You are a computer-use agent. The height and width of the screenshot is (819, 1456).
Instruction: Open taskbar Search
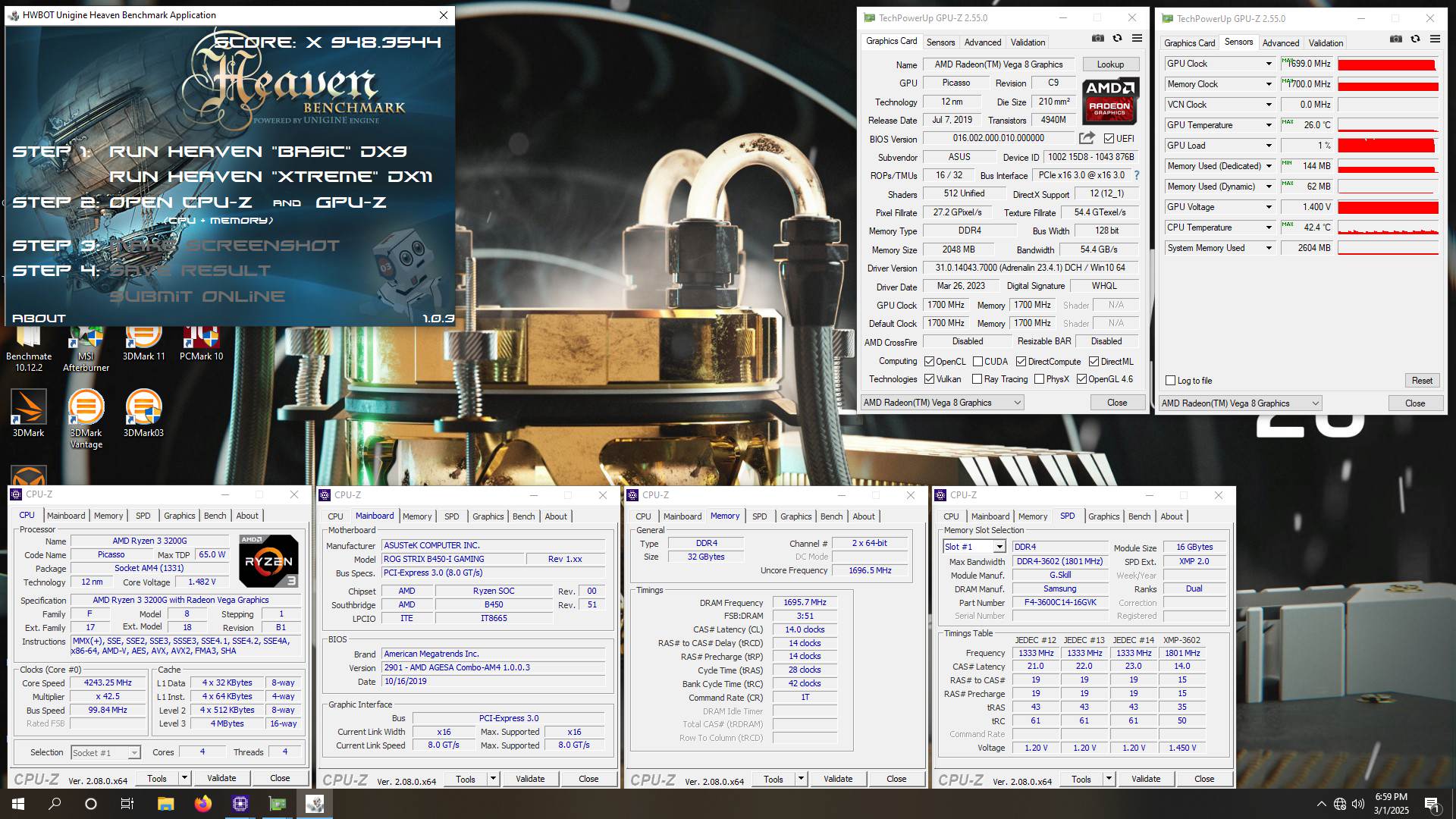click(x=55, y=804)
